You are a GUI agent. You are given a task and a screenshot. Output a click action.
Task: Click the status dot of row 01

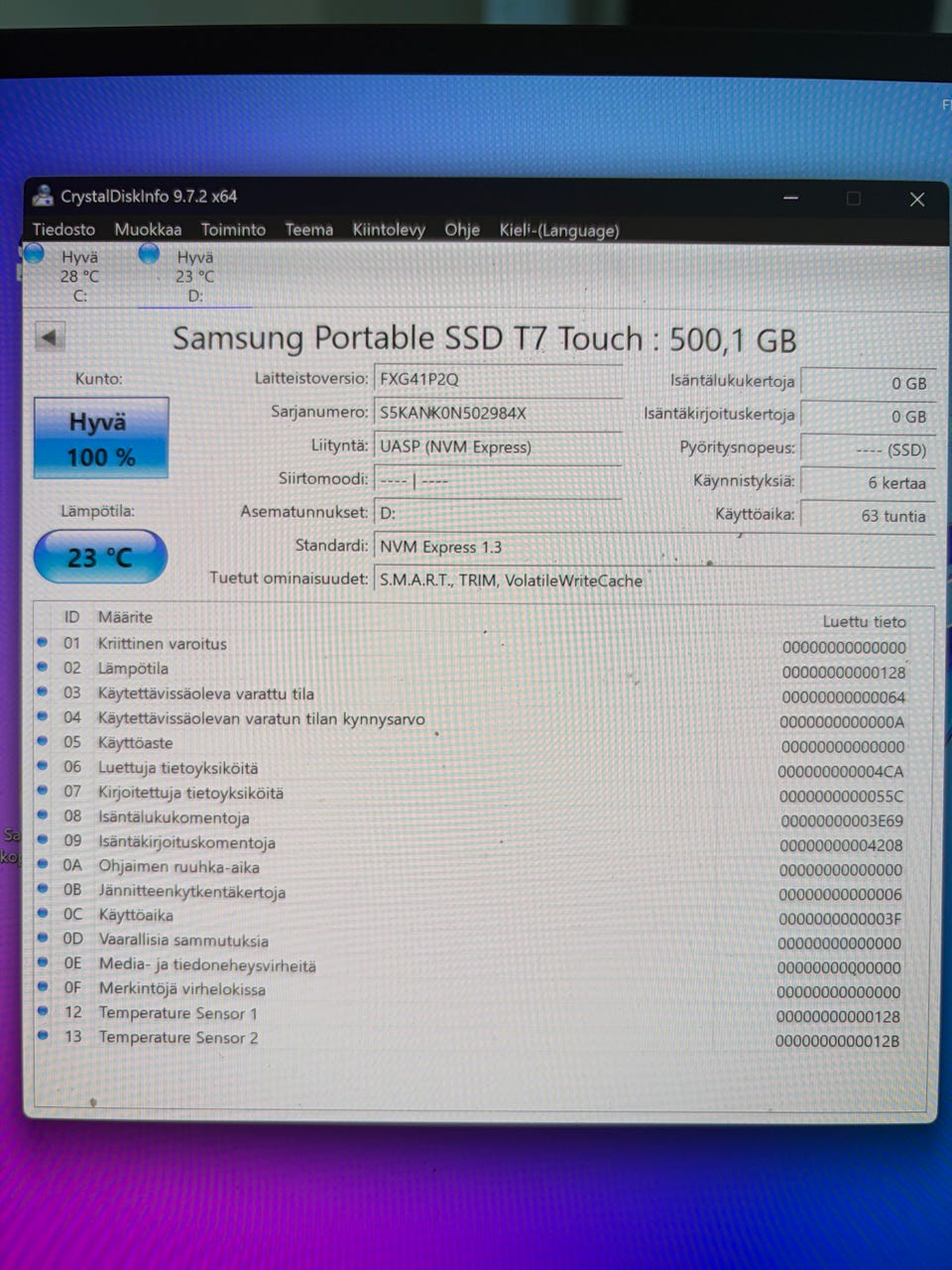click(x=43, y=642)
